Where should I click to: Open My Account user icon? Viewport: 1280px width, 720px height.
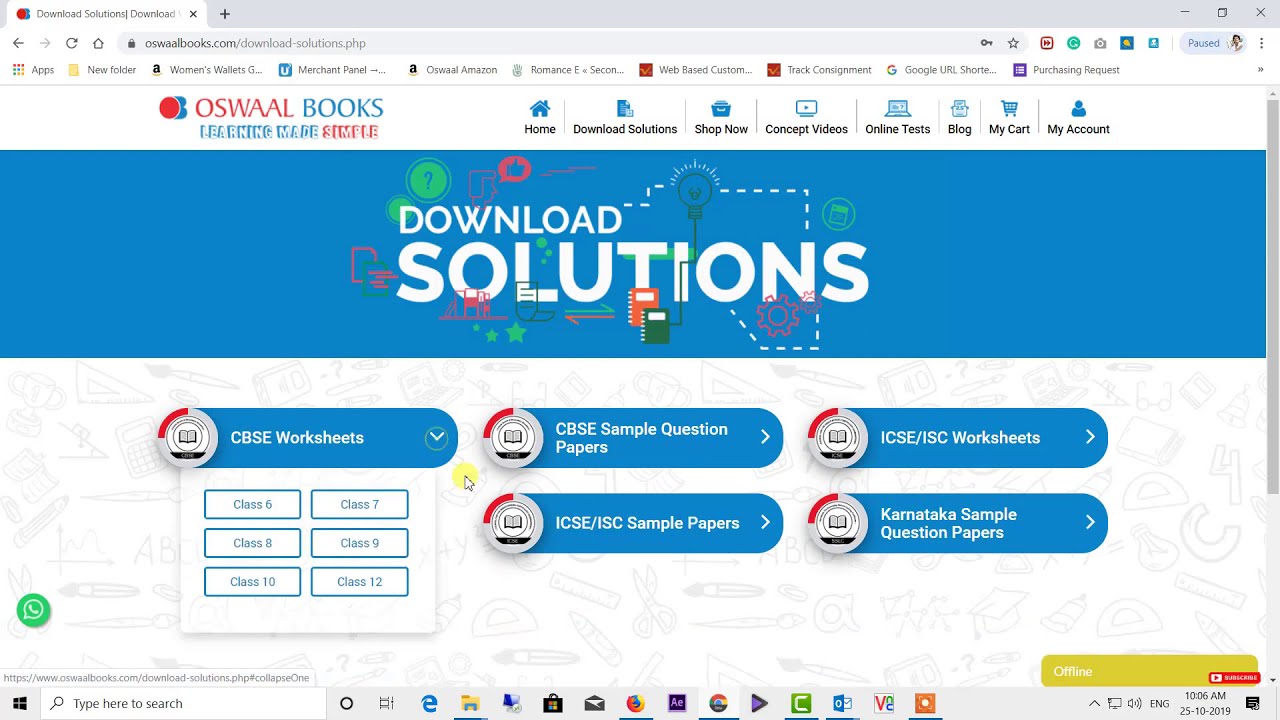[1078, 108]
